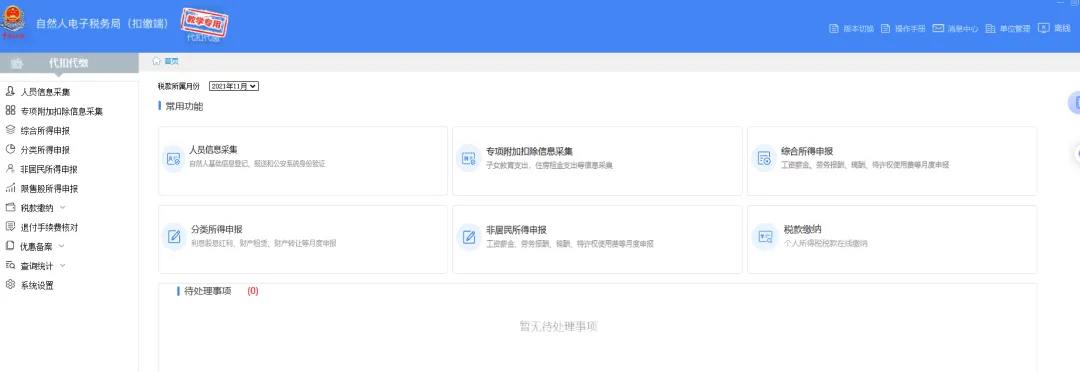Image resolution: width=1080 pixels, height=372 pixels.
Task: Expand the 税款缴纳 sidebar chevron
Action: click(63, 207)
